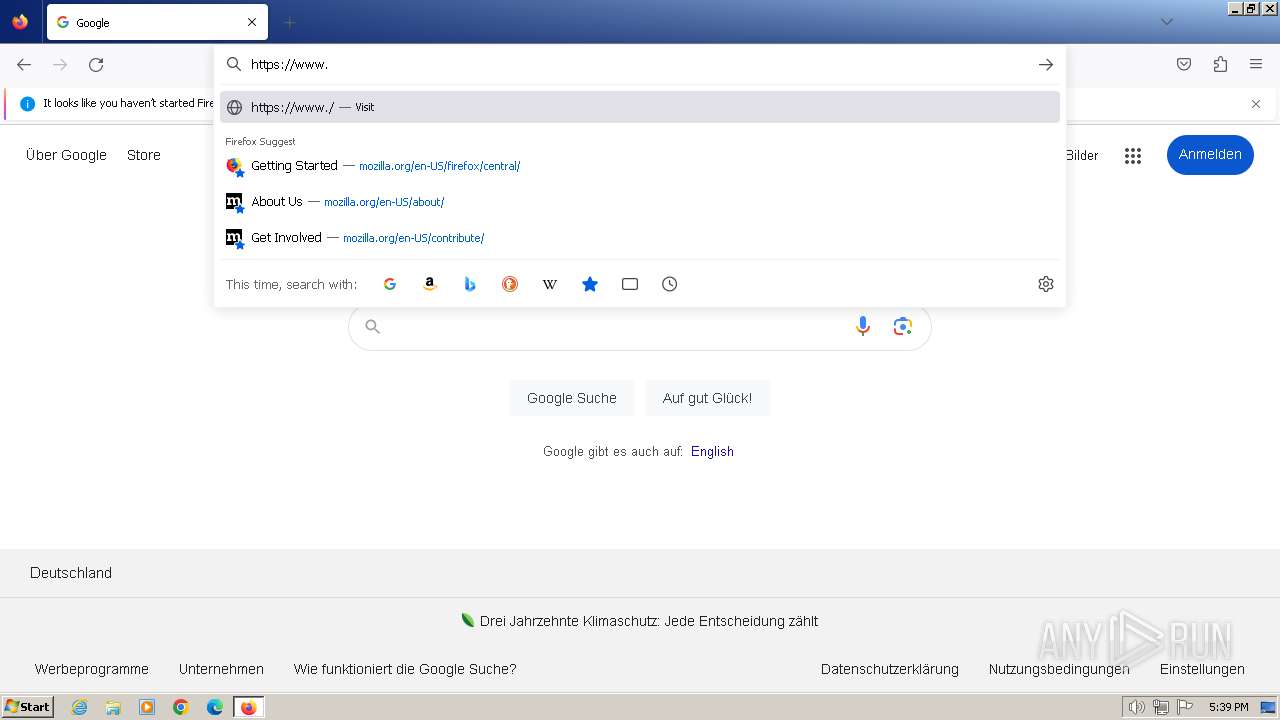1280x720 pixels.
Task: Open volume control in system tray
Action: pos(1136,707)
